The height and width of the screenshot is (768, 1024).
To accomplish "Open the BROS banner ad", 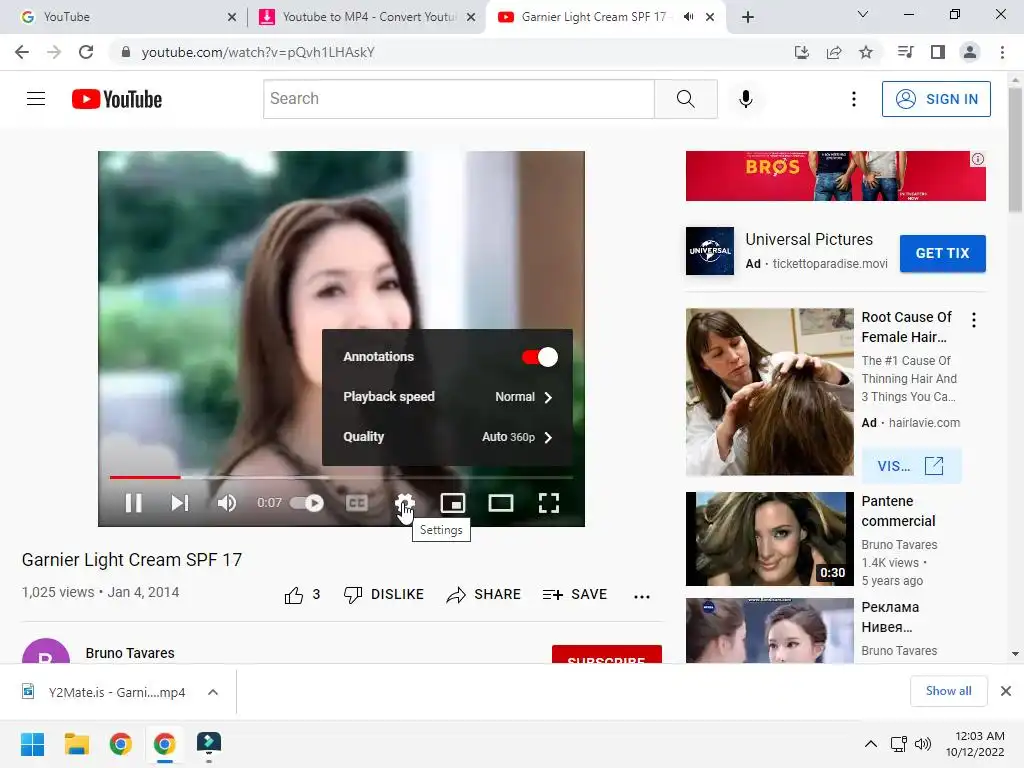I will [x=835, y=176].
